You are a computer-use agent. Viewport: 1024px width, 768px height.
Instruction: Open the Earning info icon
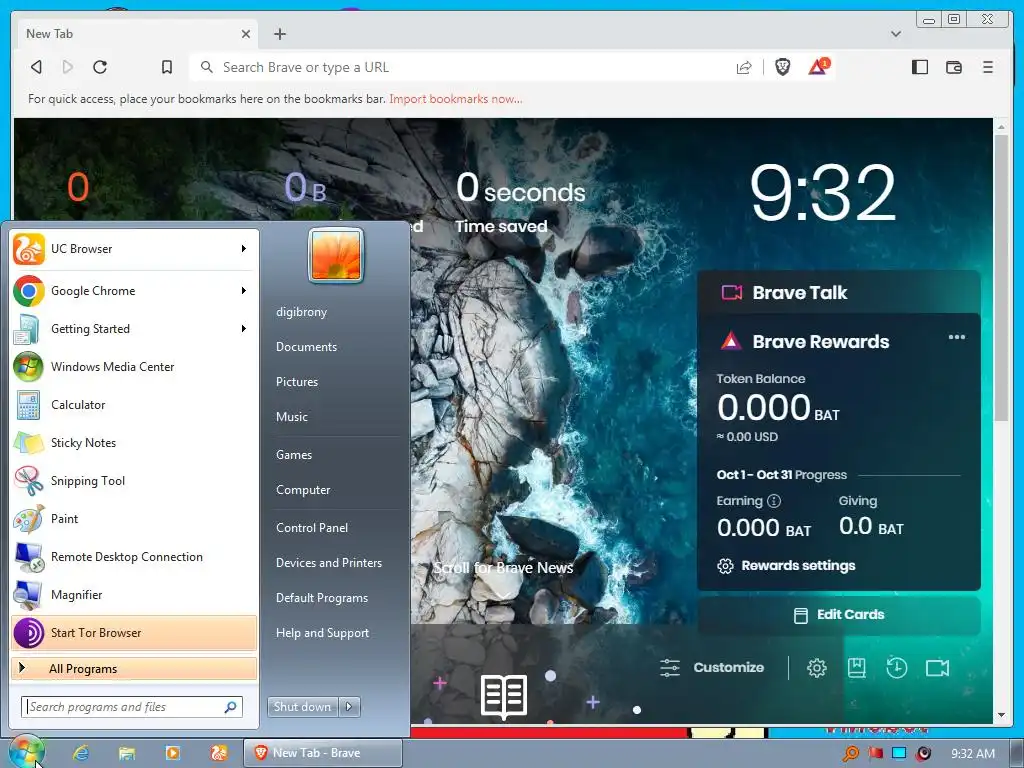tap(774, 501)
